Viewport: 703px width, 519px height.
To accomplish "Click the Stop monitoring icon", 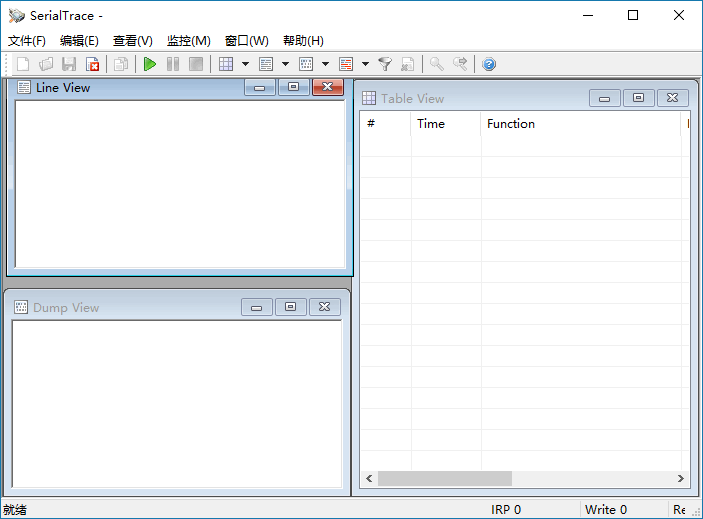I will (x=196, y=64).
